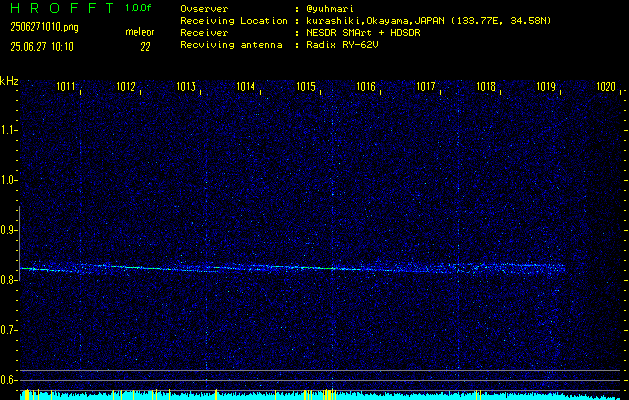
Task: Click the Receiving Location label
Action: (x=234, y=21)
